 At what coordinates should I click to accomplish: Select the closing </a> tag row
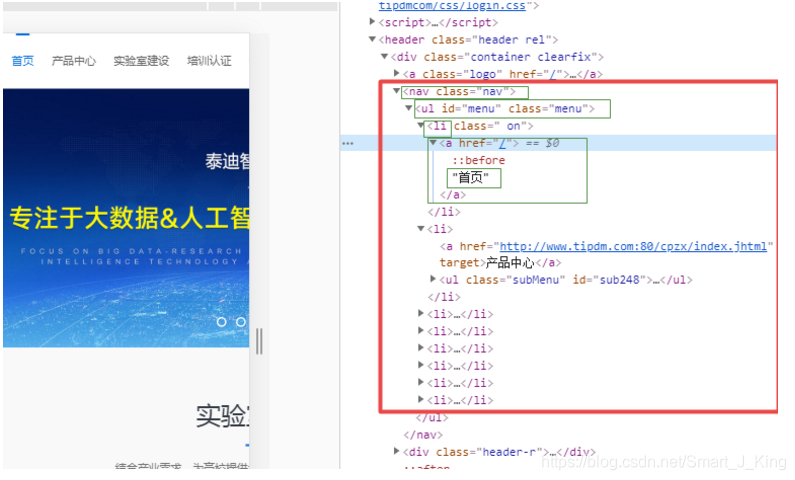[x=453, y=195]
